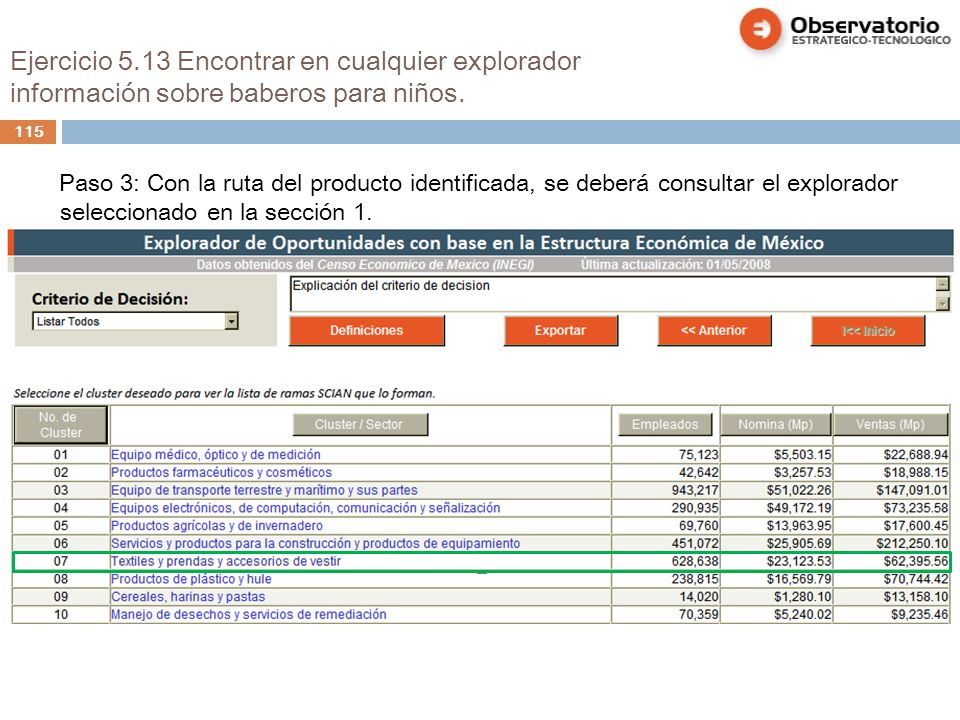Image resolution: width=960 pixels, height=720 pixels.
Task: Click the slide number 115 badge
Action: click(x=29, y=132)
